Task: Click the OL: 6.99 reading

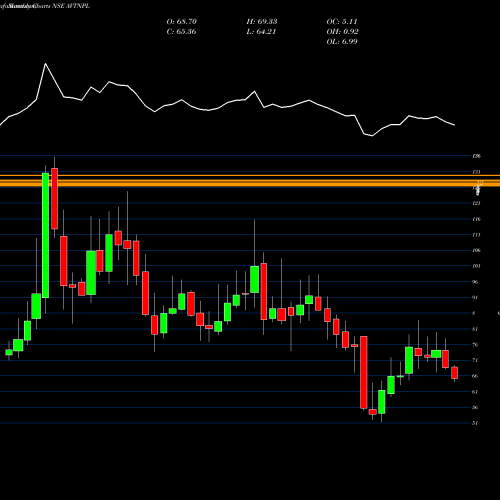Action: pyautogui.click(x=342, y=42)
